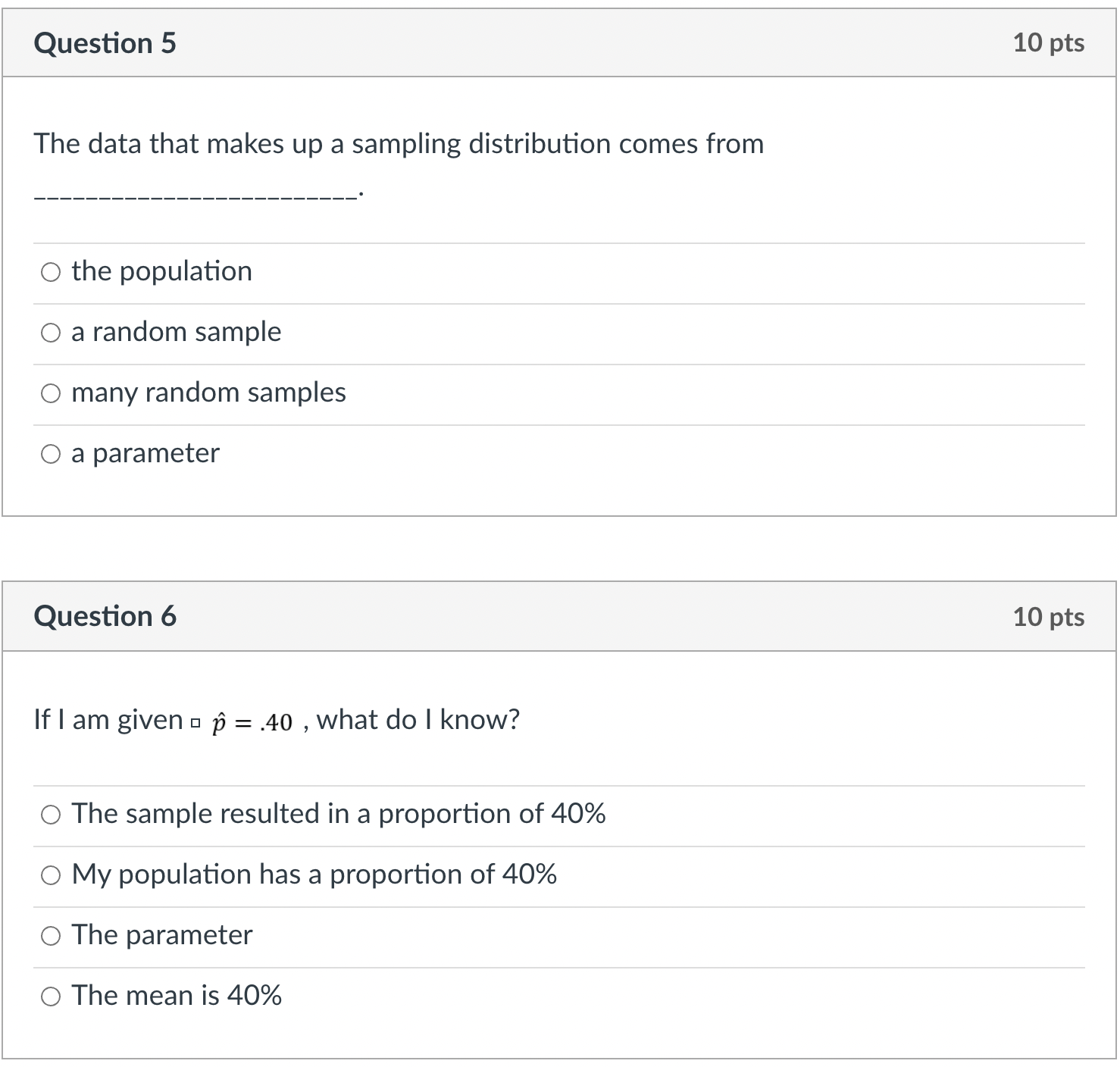Click the dashed fill-in-the-blank line
1120x1067 pixels.
(x=196, y=198)
